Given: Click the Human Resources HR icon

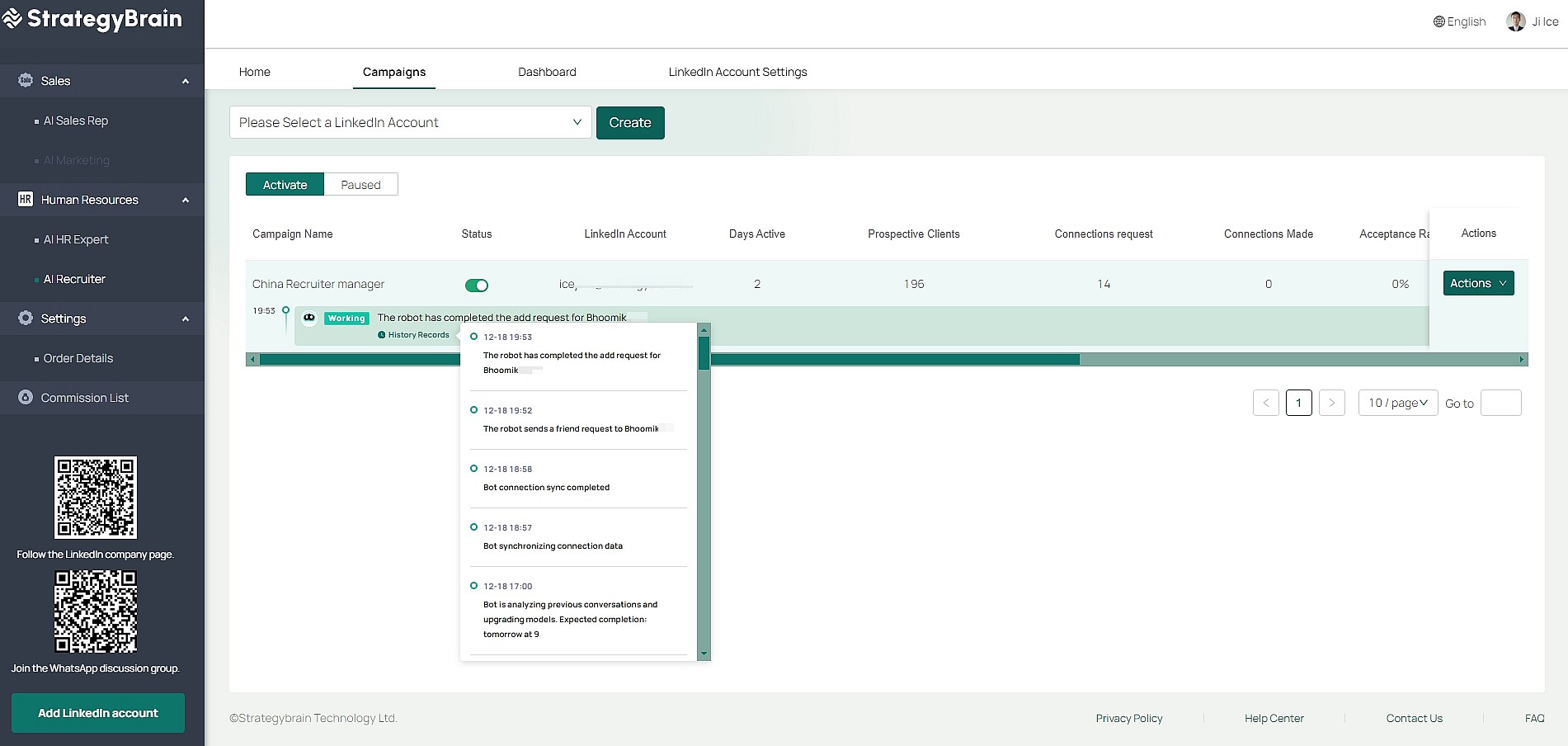Looking at the screenshot, I should click(x=26, y=200).
